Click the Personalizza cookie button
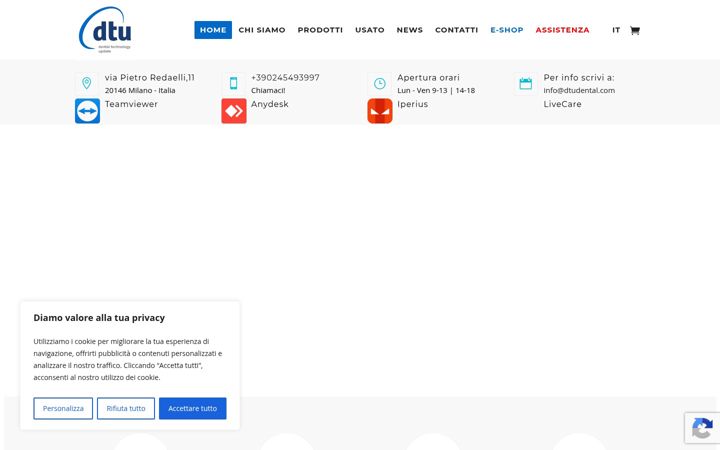Screen dimensions: 720x450 [x=63, y=408]
